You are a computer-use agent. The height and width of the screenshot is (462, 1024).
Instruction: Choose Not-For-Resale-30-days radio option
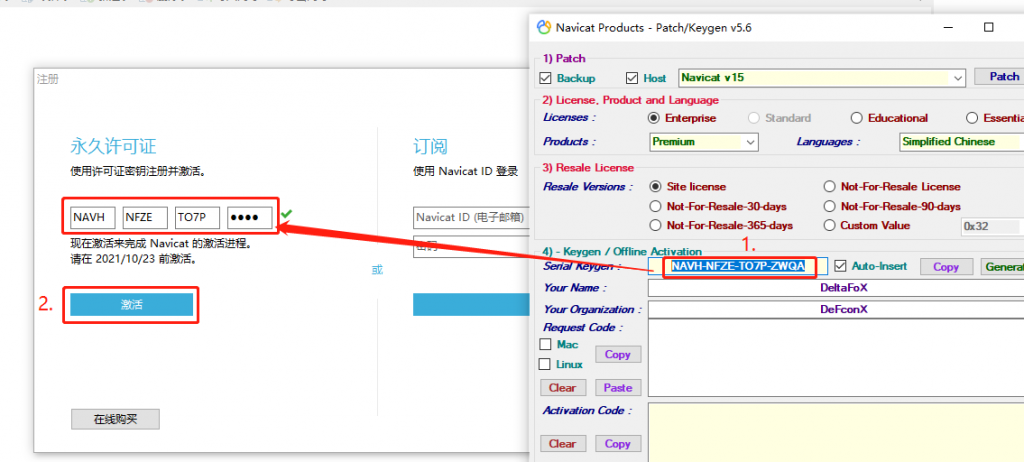point(656,206)
